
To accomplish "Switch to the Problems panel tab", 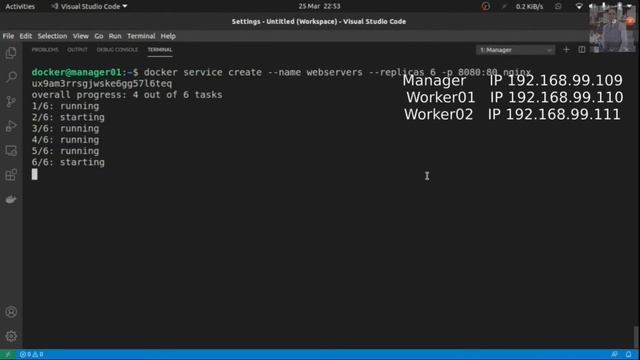I will point(45,50).
